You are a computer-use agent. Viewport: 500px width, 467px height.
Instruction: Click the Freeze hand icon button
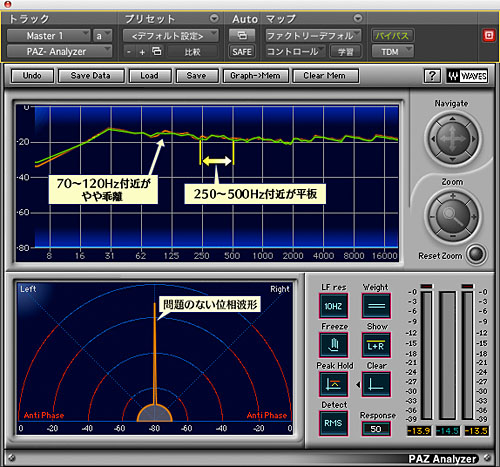point(333,345)
